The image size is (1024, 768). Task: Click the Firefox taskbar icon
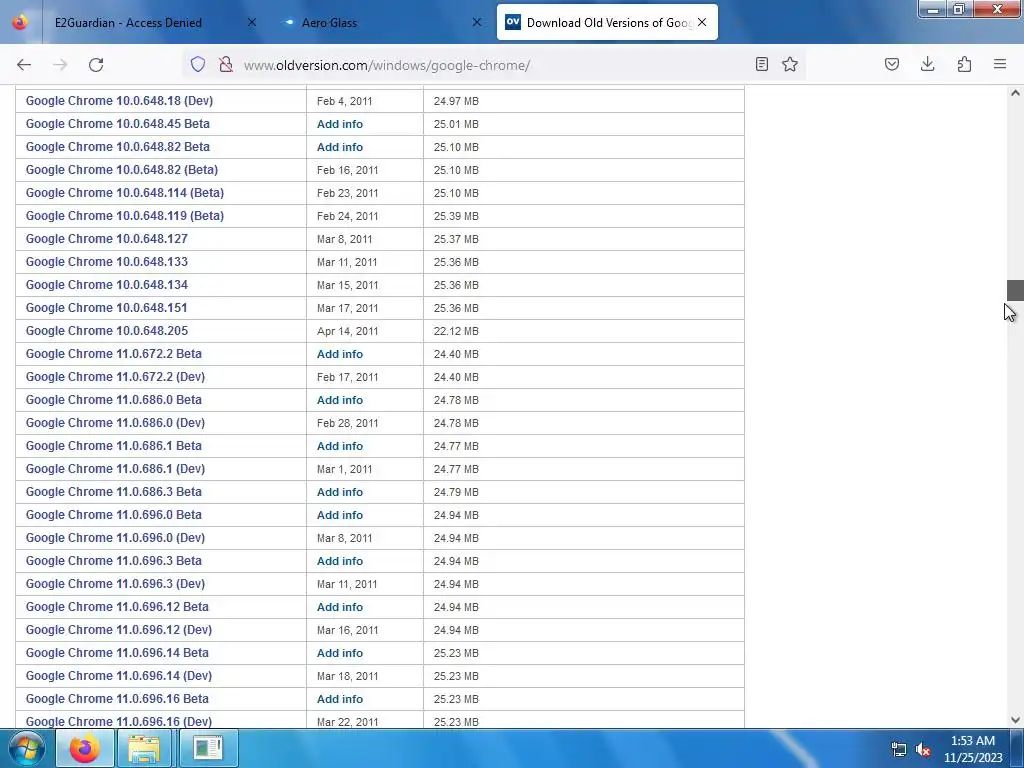pyautogui.click(x=85, y=748)
